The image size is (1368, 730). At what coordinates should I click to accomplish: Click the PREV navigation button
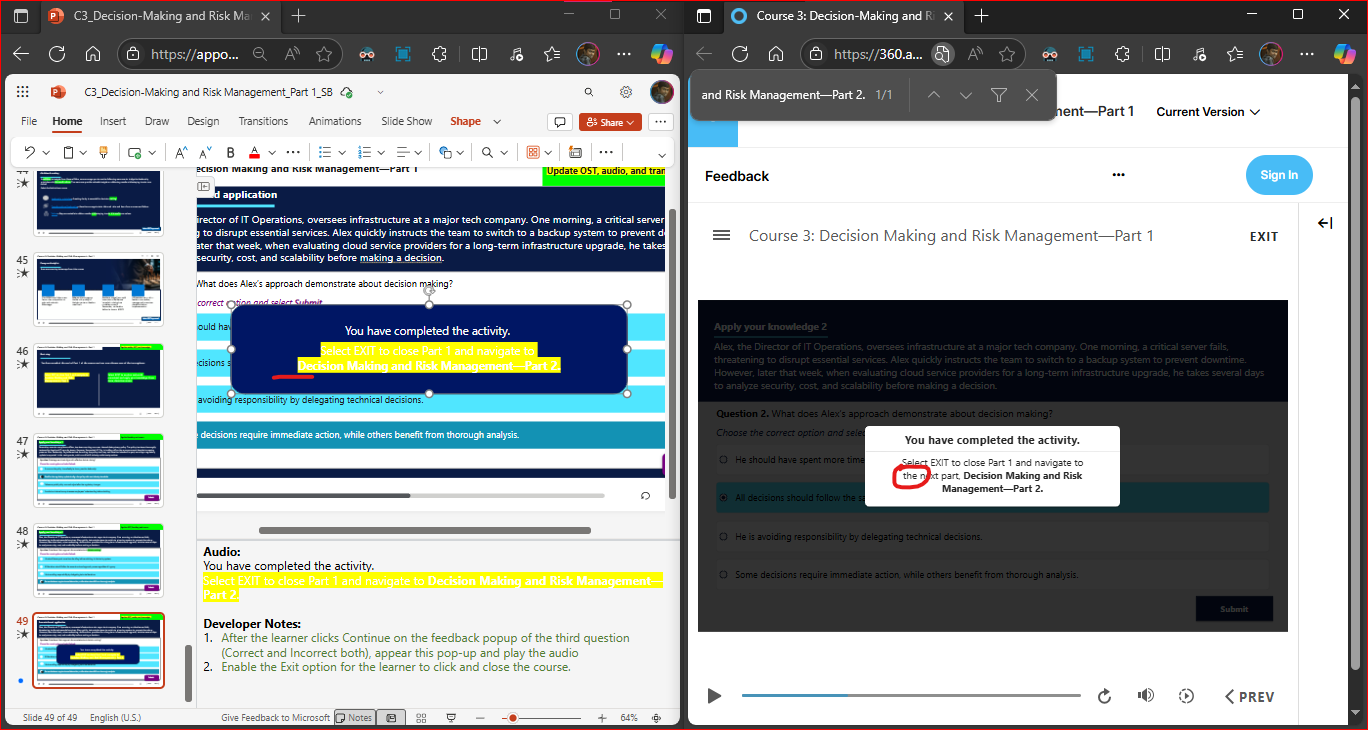(1249, 697)
